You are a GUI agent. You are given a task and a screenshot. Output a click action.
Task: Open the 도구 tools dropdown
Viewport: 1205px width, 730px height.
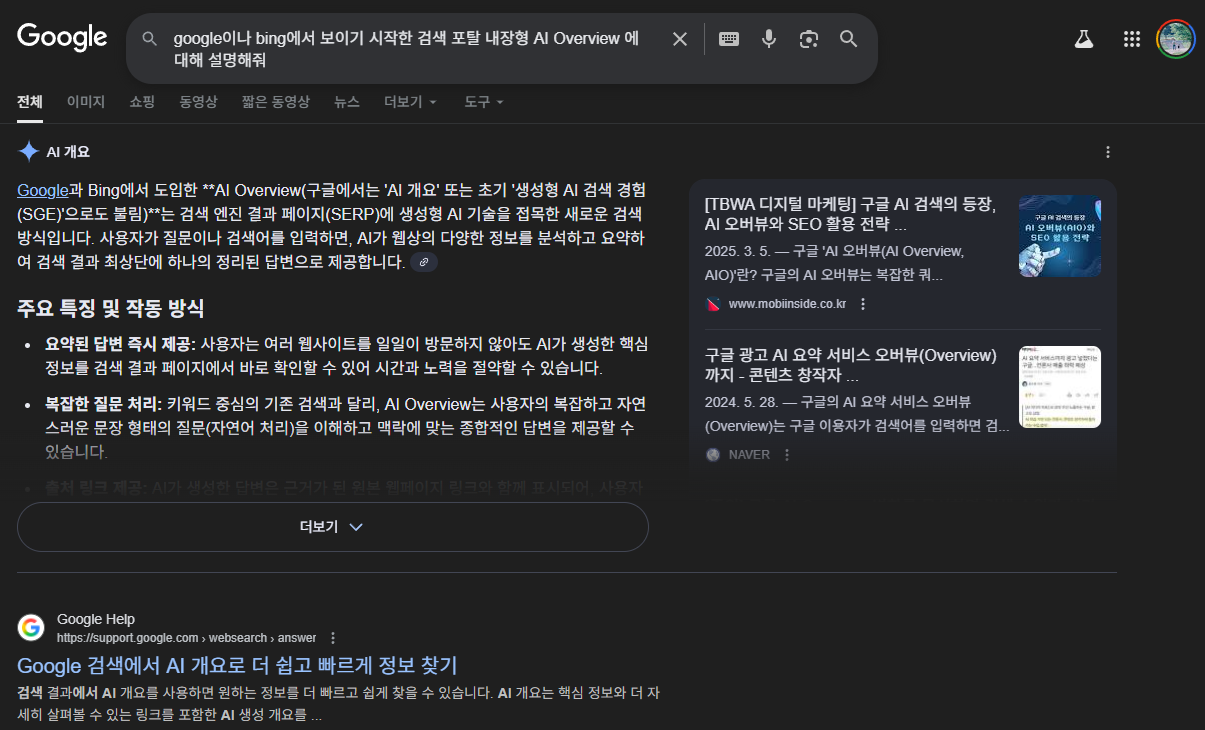tap(483, 102)
